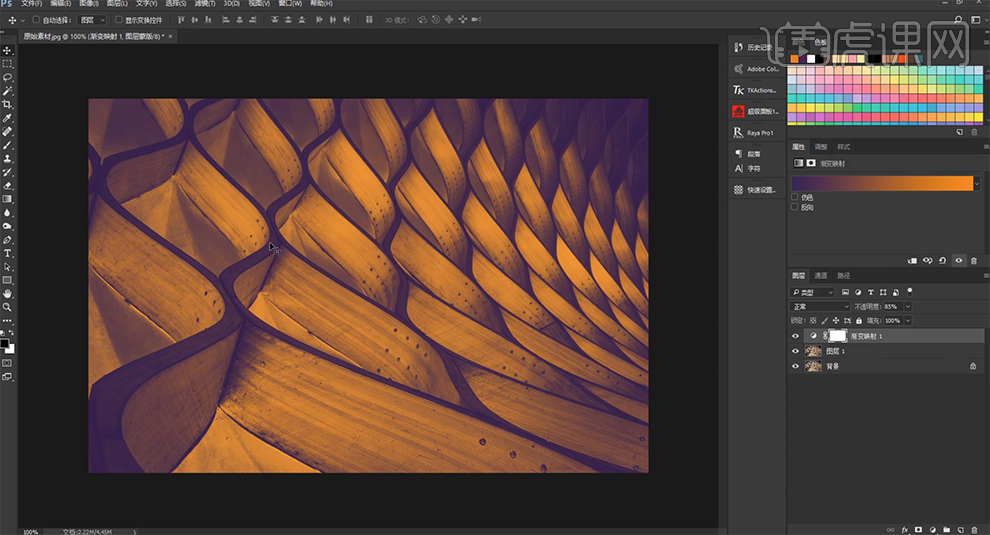Screen dimensions: 990x535
Task: Select the Move tool in the toolbar
Action: (x=7, y=50)
